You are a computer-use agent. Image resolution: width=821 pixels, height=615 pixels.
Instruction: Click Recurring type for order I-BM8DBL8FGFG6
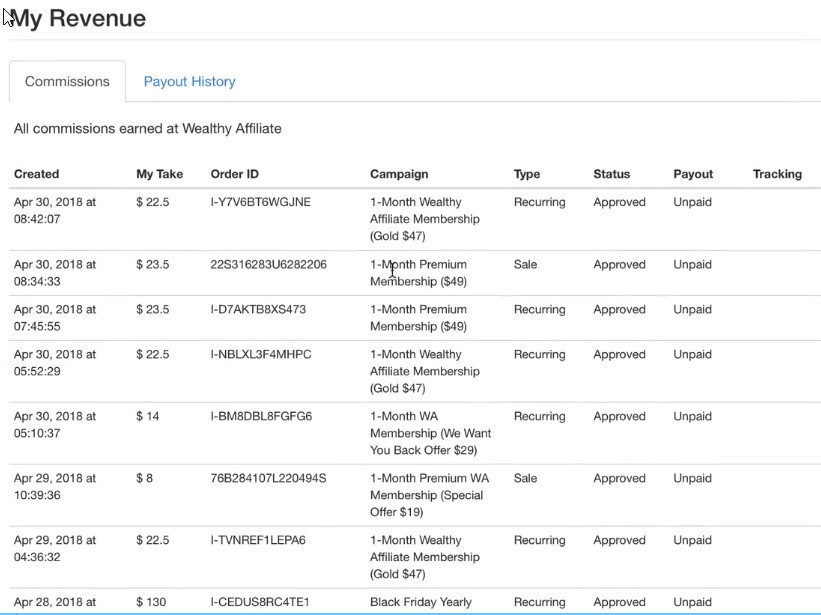coord(540,416)
